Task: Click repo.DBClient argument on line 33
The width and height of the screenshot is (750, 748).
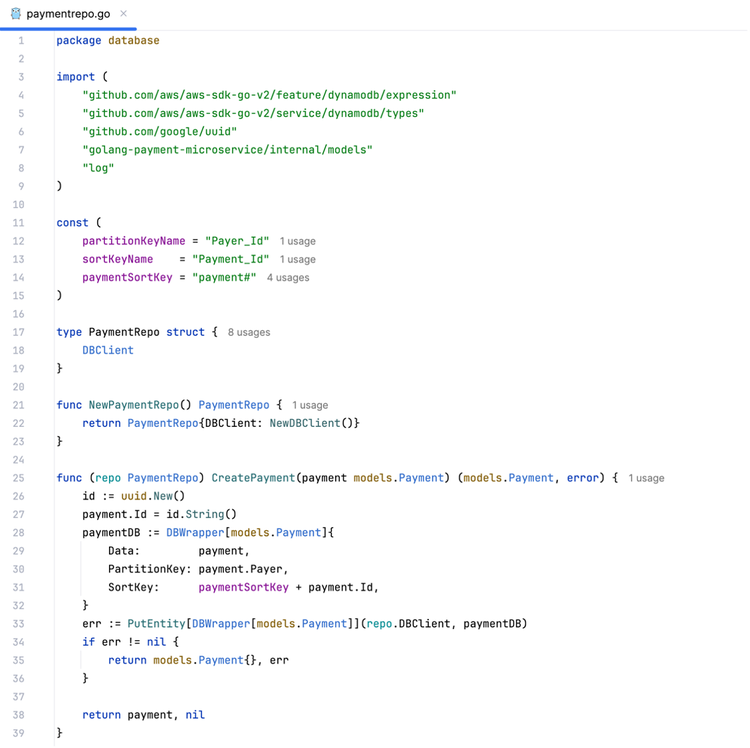Action: [408, 624]
